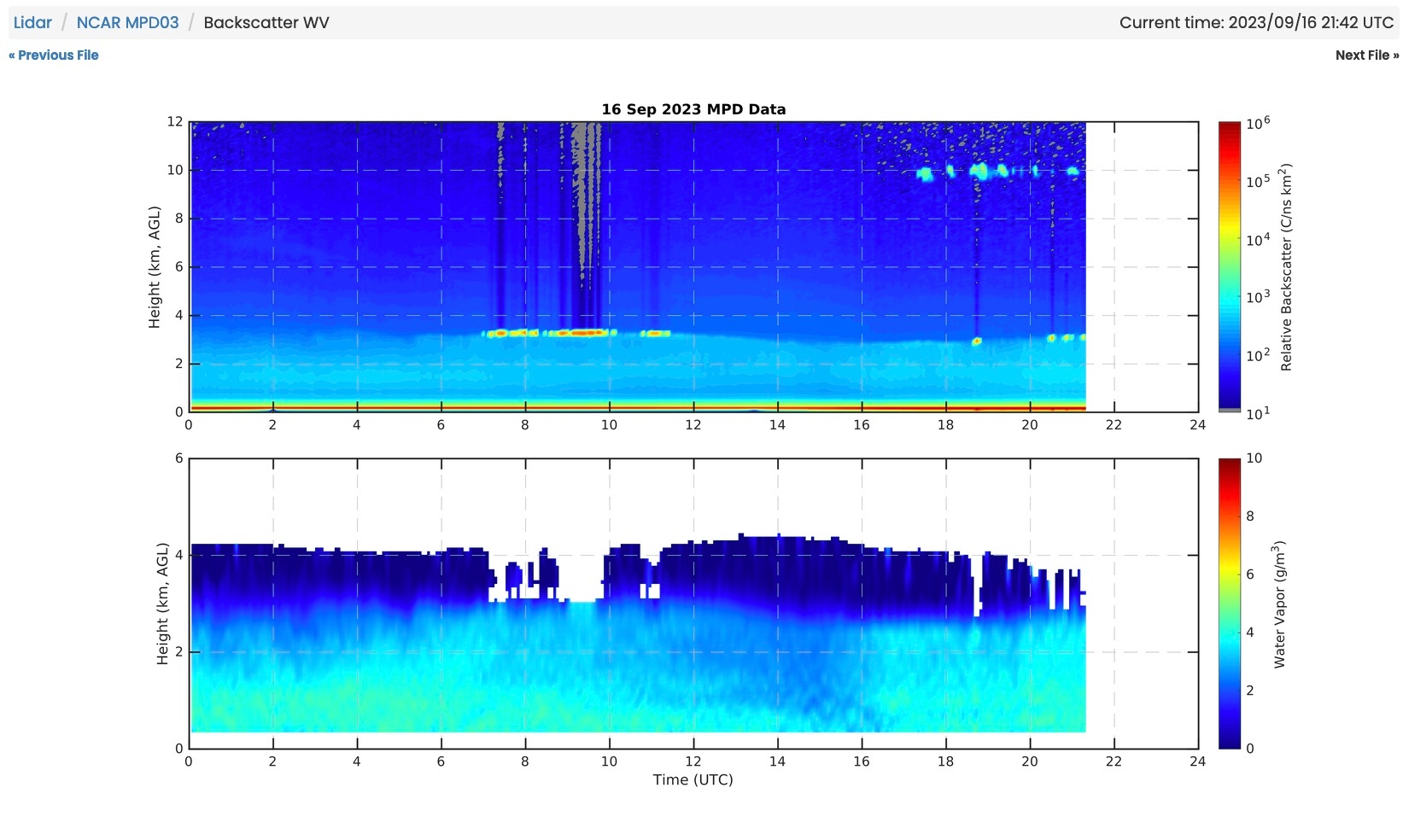Click the Water Vapor color bar
This screenshot has width=1403, height=840.
point(1229,603)
